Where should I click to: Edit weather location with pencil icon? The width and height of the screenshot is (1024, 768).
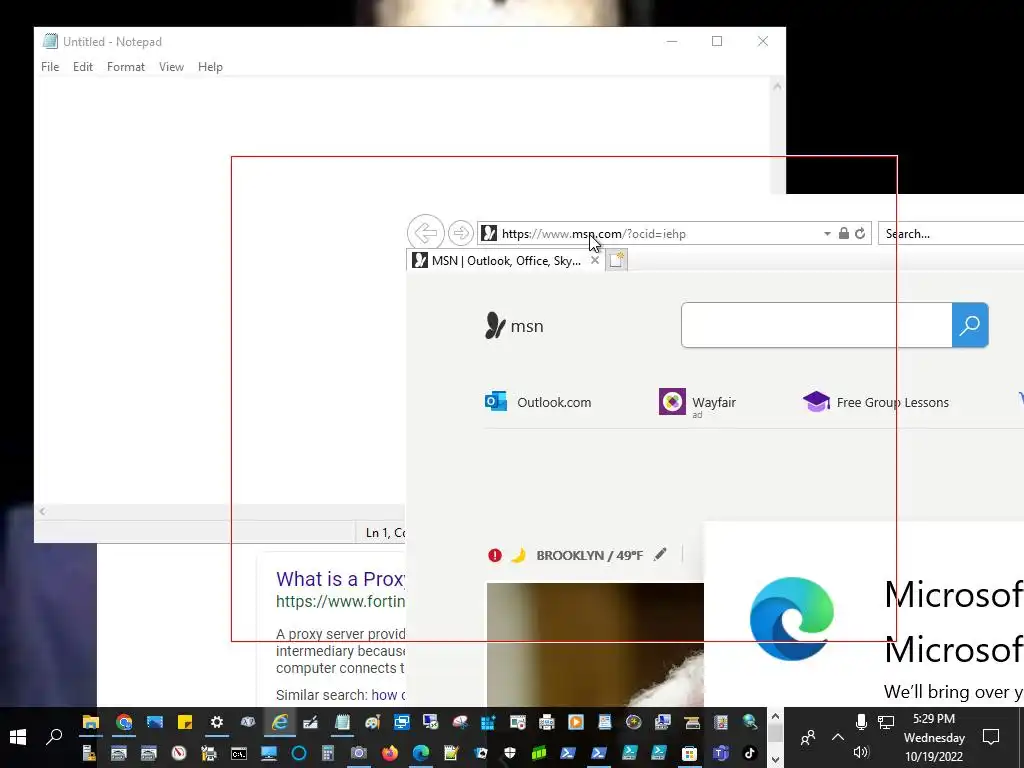[660, 554]
